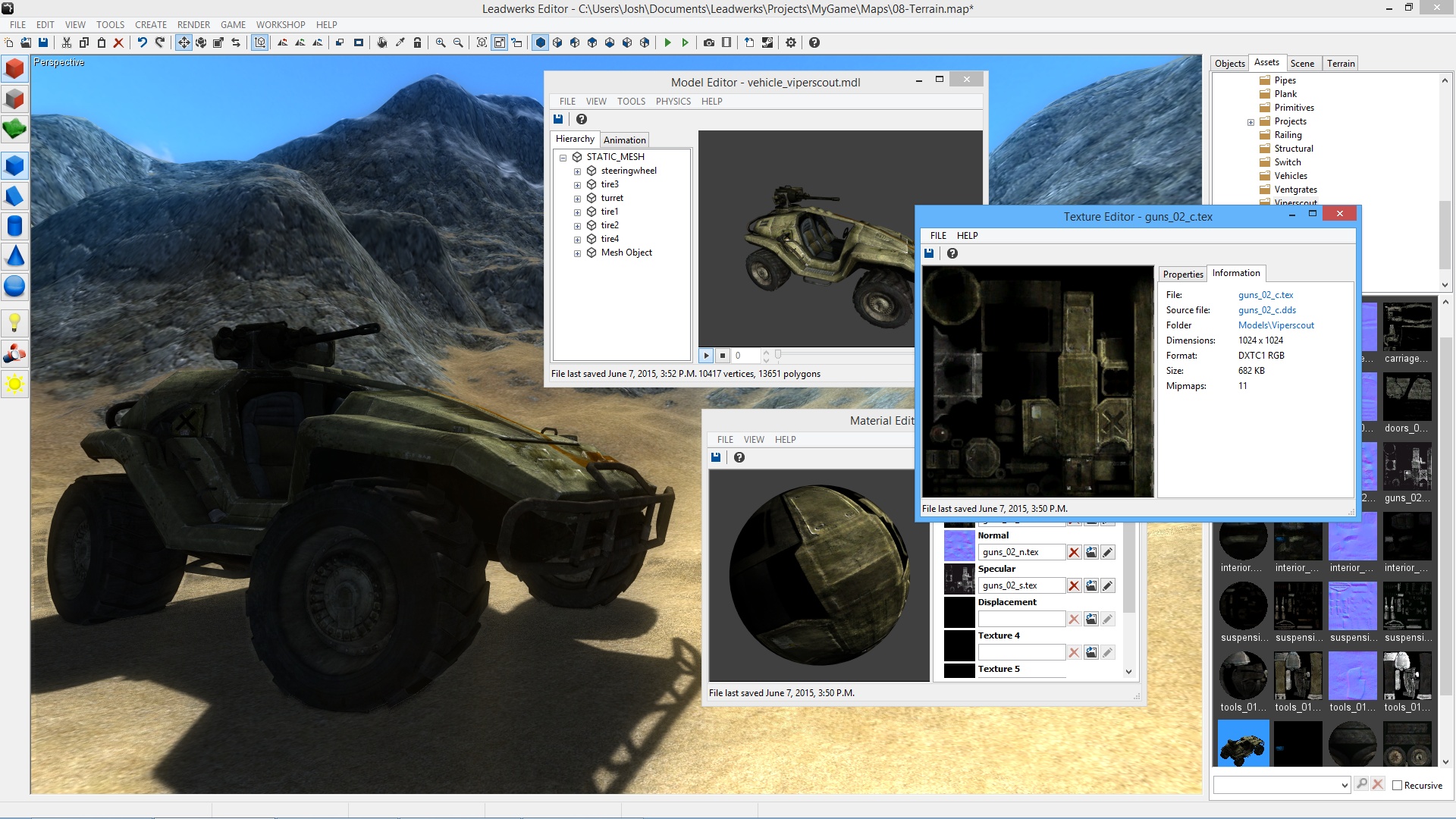Play the animation in Model Editor
The width and height of the screenshot is (1456, 819).
(706, 355)
